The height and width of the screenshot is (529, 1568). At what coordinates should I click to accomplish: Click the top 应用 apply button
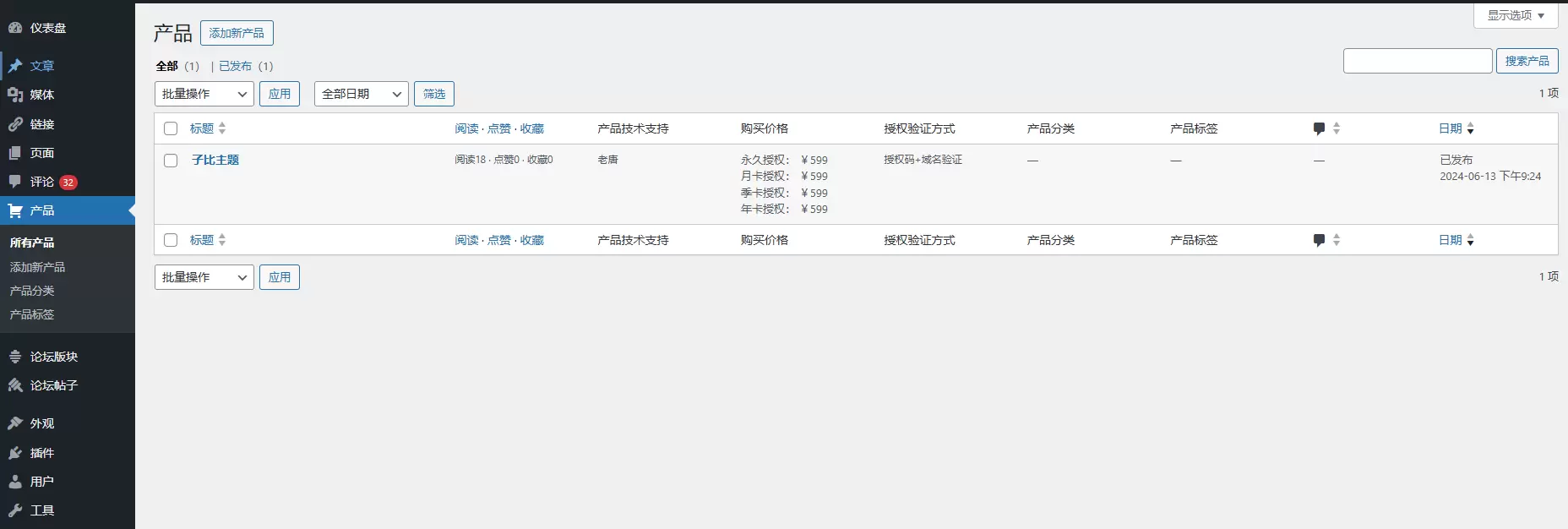click(x=280, y=94)
